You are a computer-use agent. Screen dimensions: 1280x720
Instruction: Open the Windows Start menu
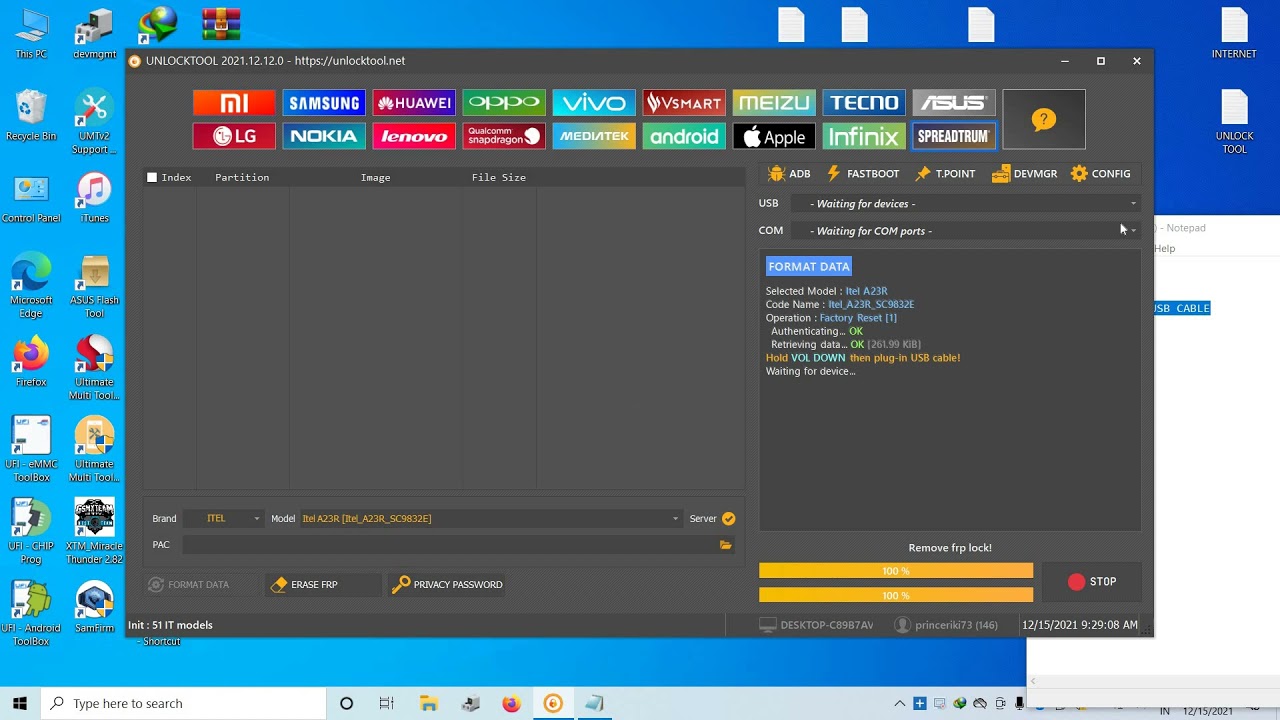(20, 703)
